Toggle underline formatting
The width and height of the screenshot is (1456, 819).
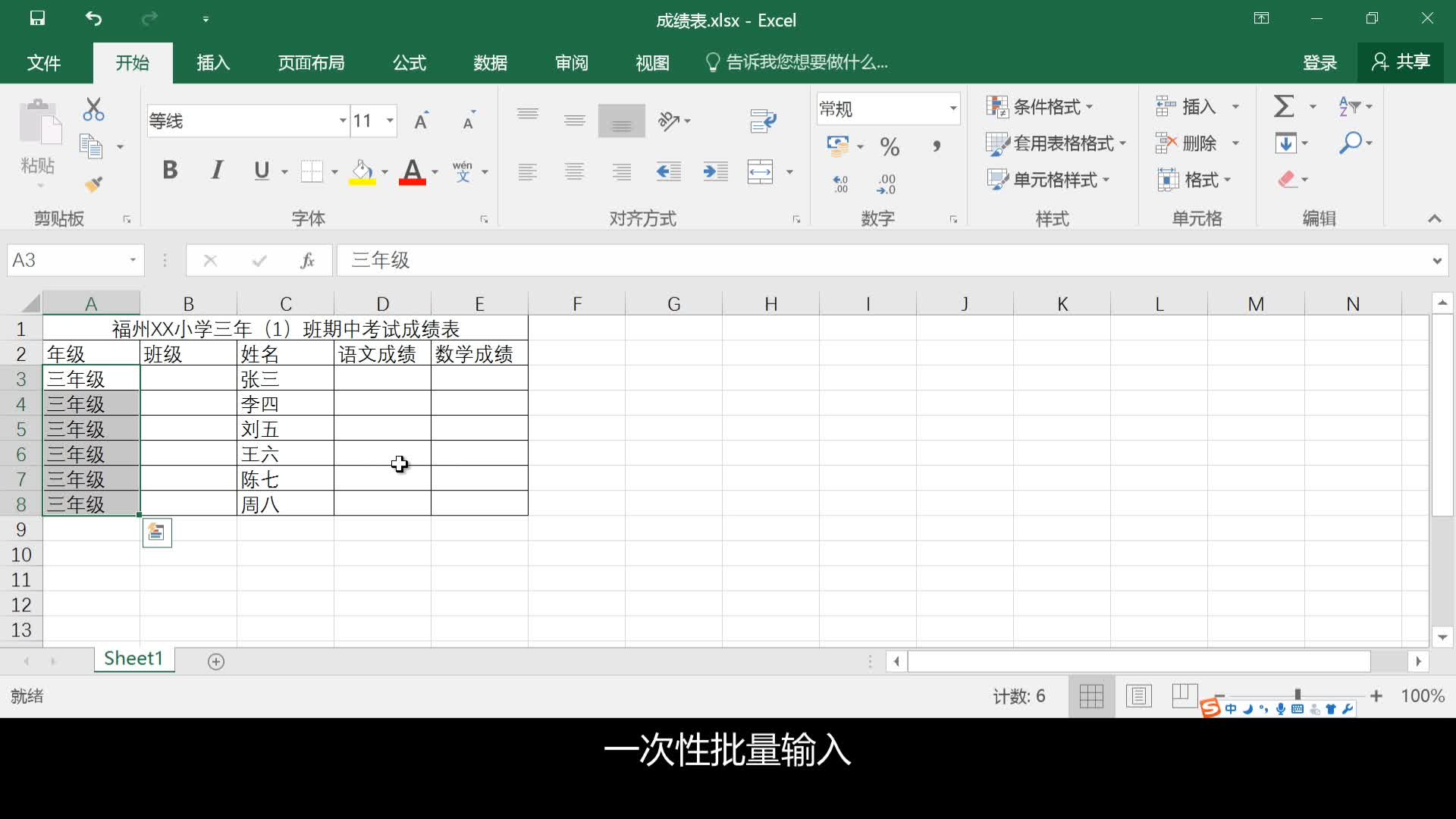tap(261, 171)
